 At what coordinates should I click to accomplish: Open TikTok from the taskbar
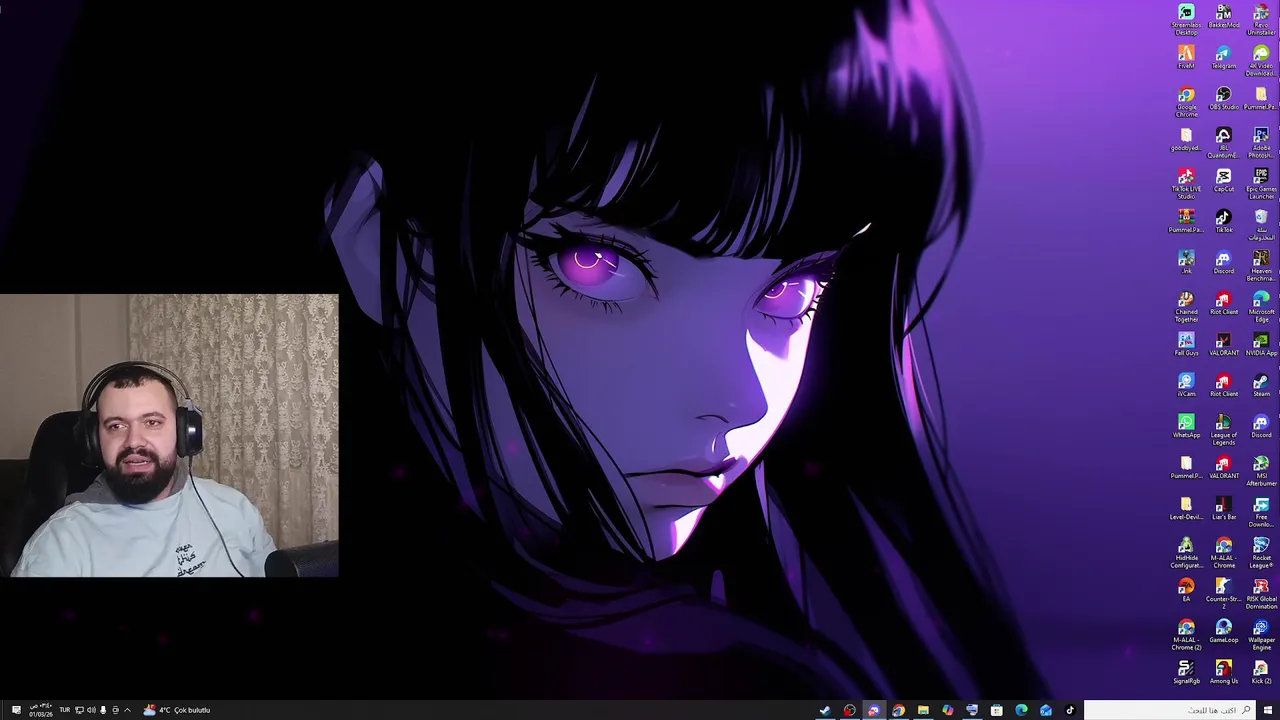click(x=1070, y=710)
